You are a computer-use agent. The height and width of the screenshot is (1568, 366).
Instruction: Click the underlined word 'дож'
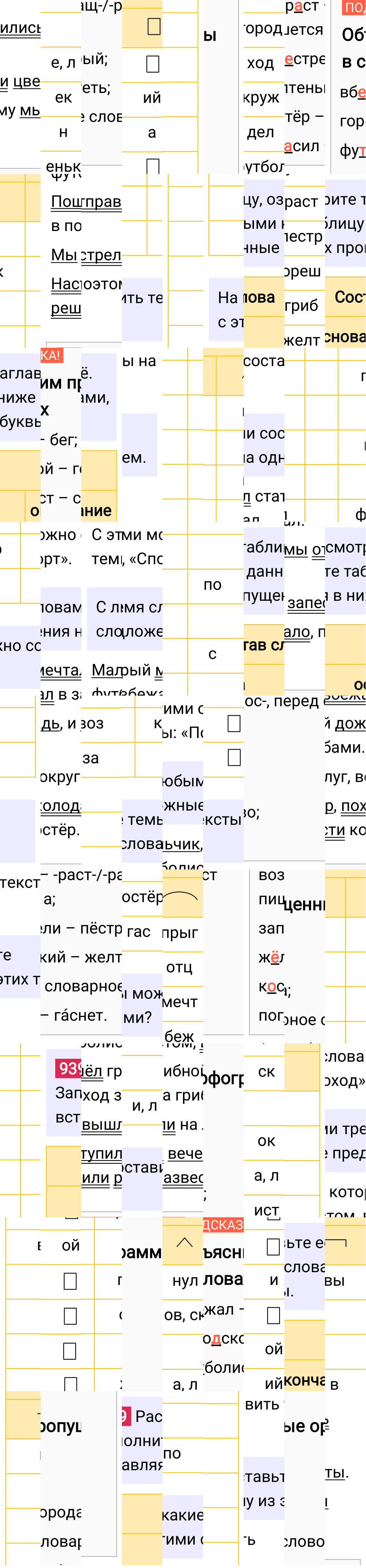point(351,723)
